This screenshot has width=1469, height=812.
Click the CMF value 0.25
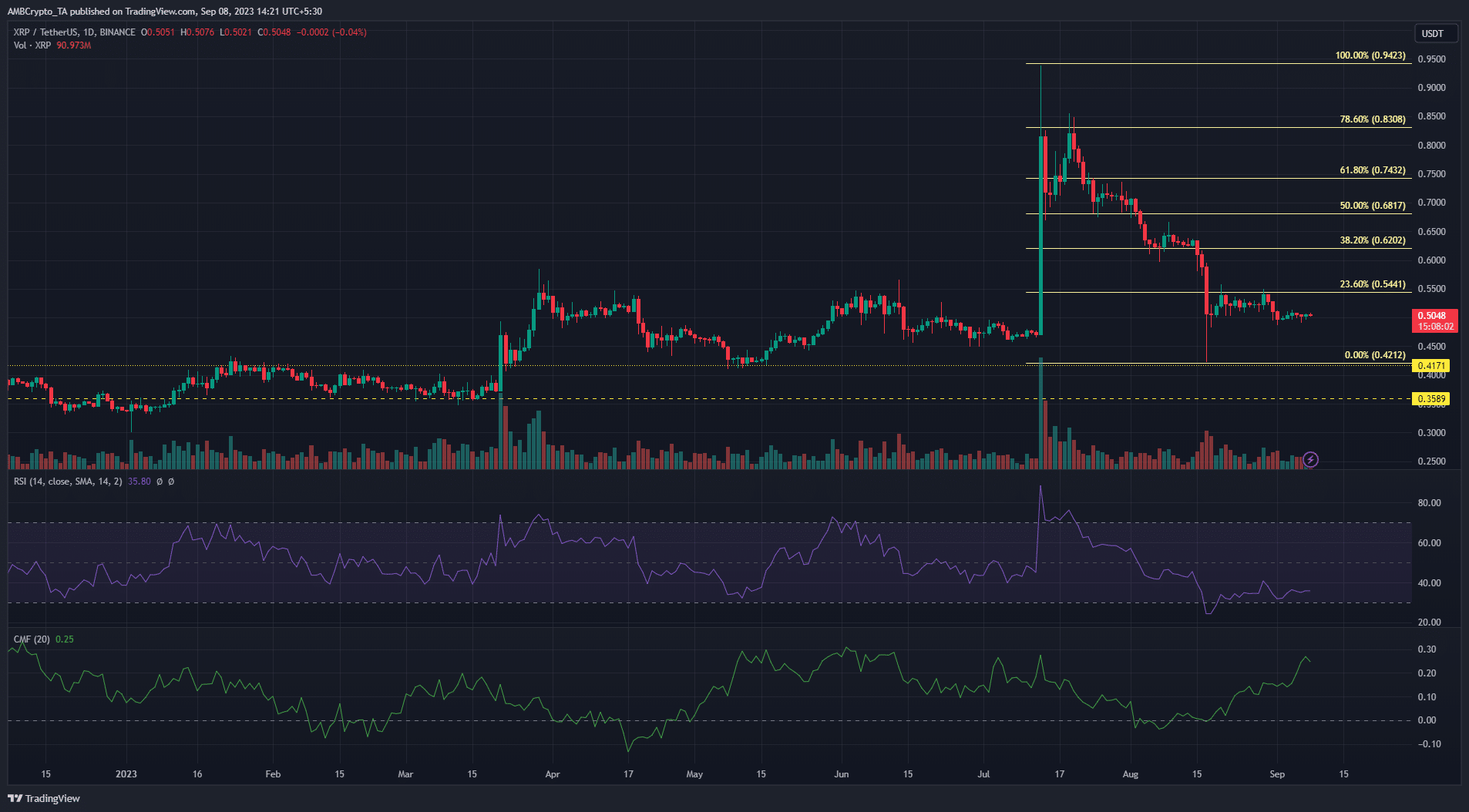click(x=65, y=639)
